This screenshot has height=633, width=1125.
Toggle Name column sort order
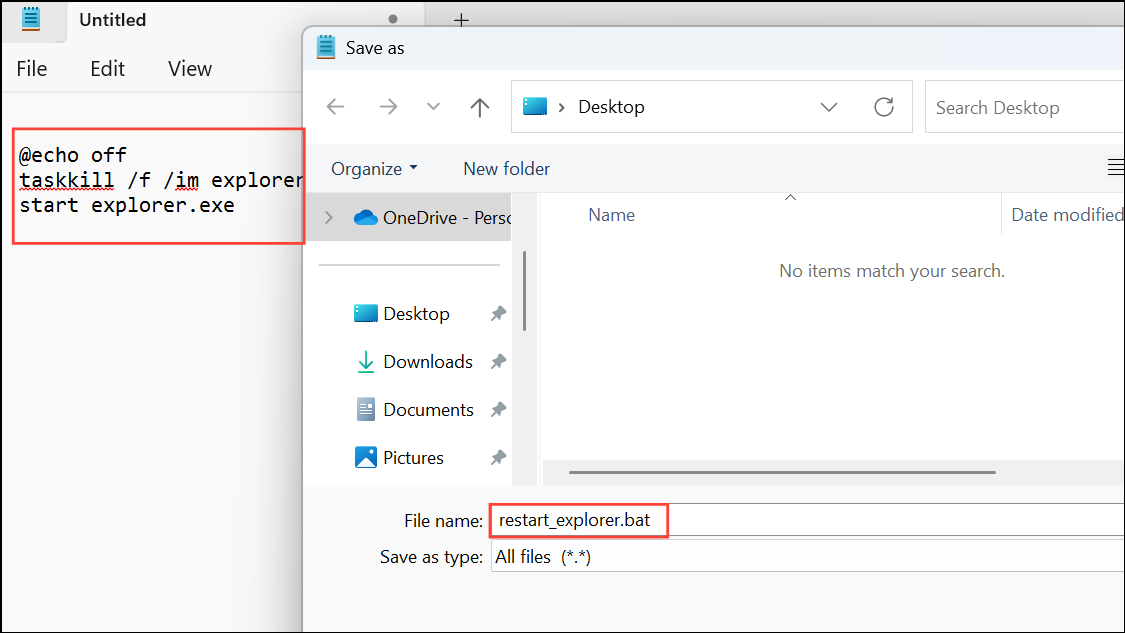(611, 214)
